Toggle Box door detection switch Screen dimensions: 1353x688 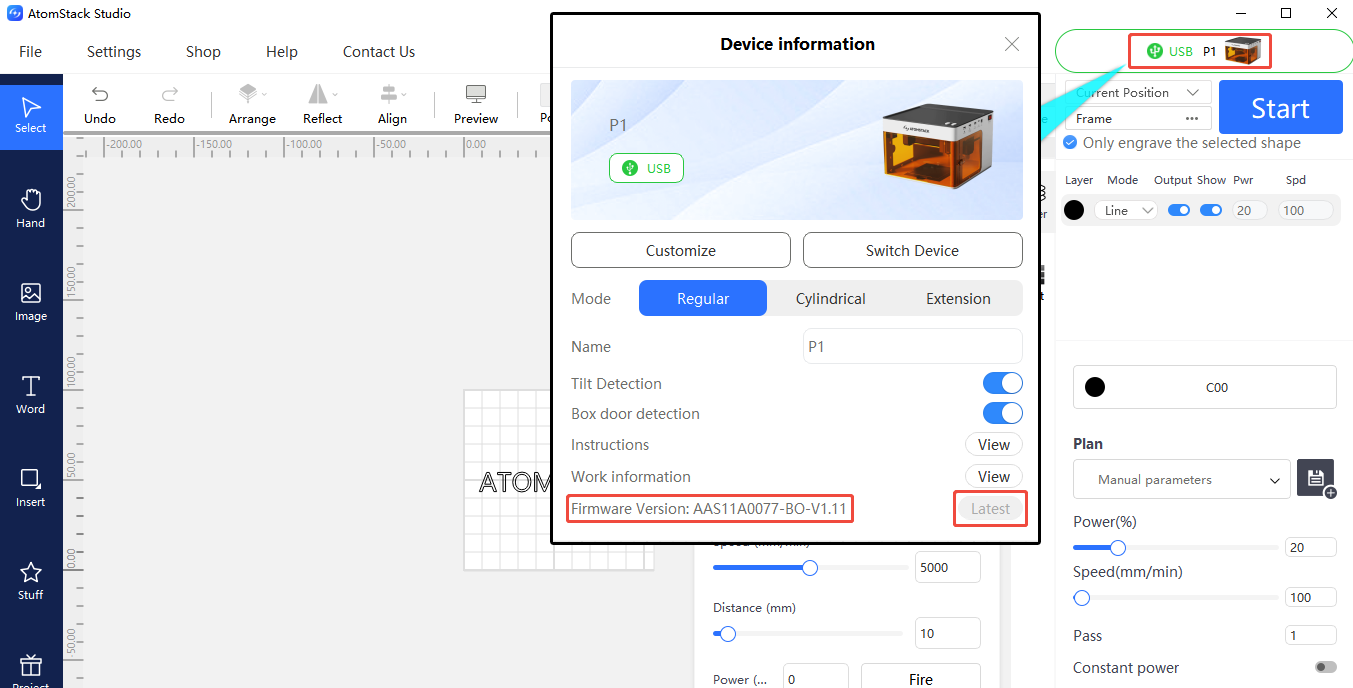(x=1003, y=413)
